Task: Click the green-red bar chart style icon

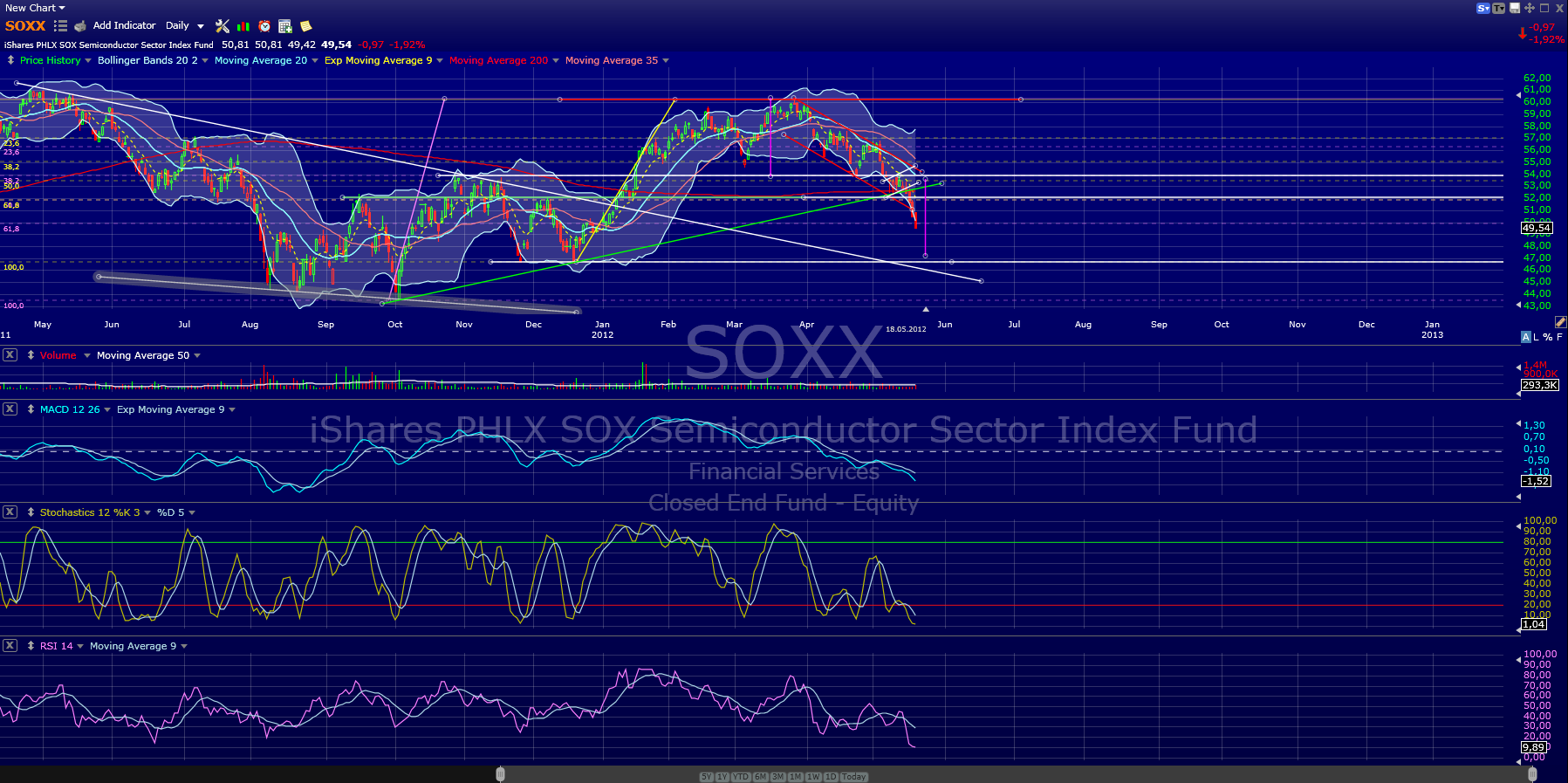Action: 243,26
